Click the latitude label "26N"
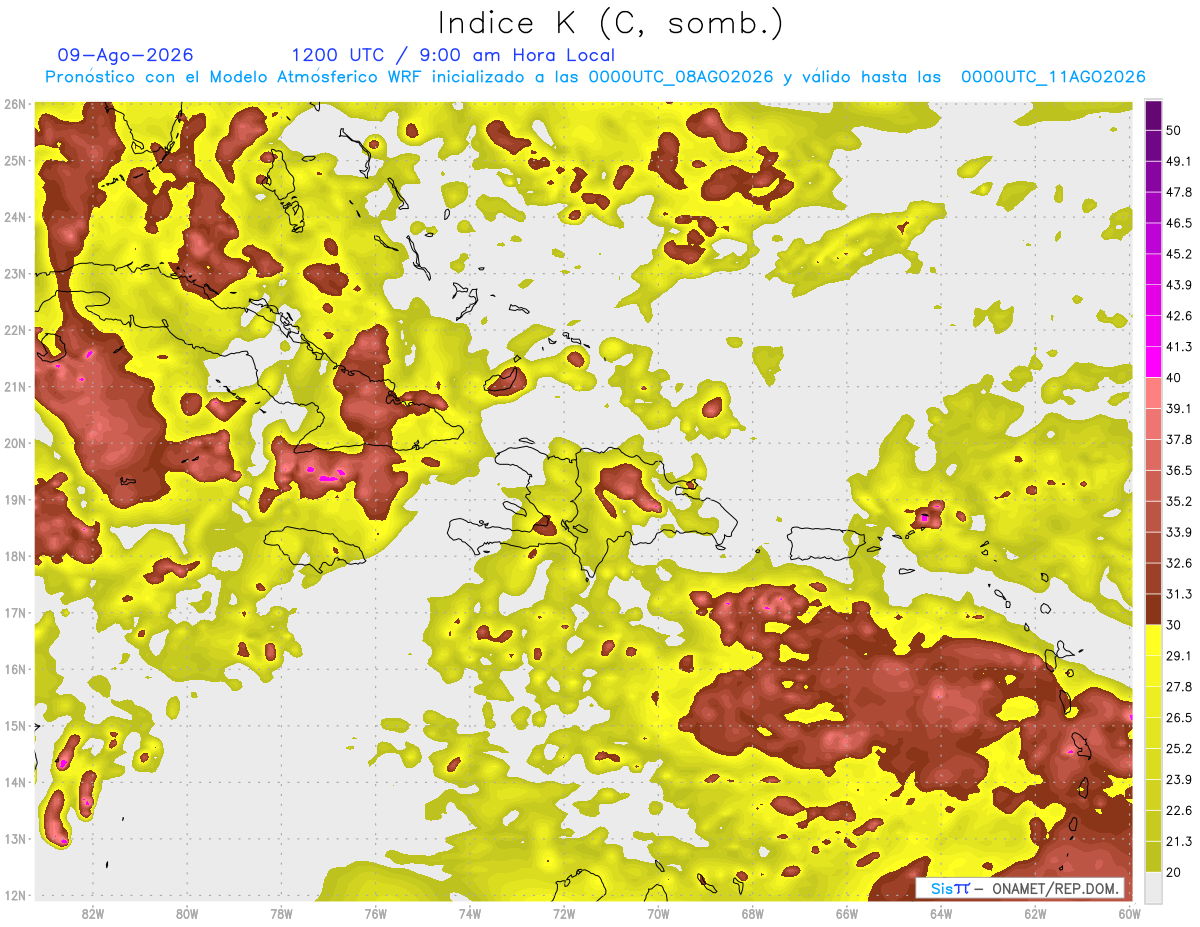1200x927 pixels. [x=14, y=104]
